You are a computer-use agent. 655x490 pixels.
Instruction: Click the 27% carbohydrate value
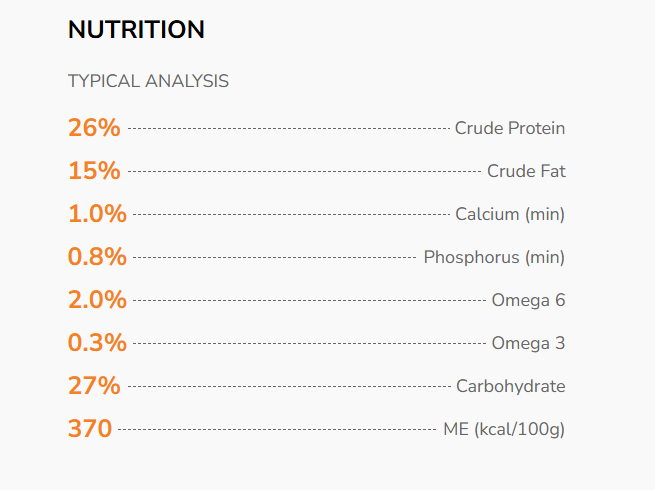click(x=94, y=386)
